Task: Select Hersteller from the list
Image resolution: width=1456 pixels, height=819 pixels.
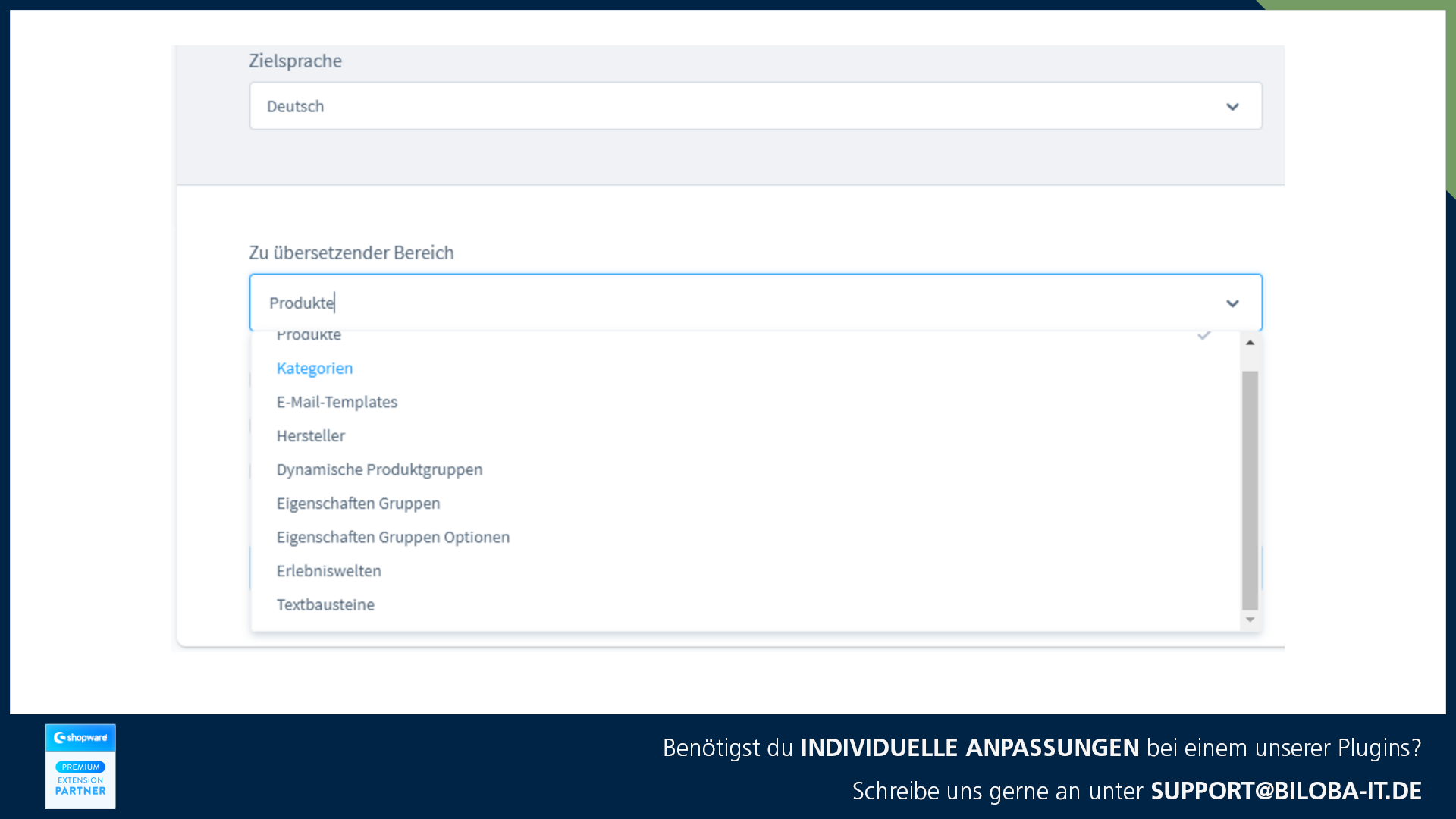Action: pyautogui.click(x=311, y=435)
